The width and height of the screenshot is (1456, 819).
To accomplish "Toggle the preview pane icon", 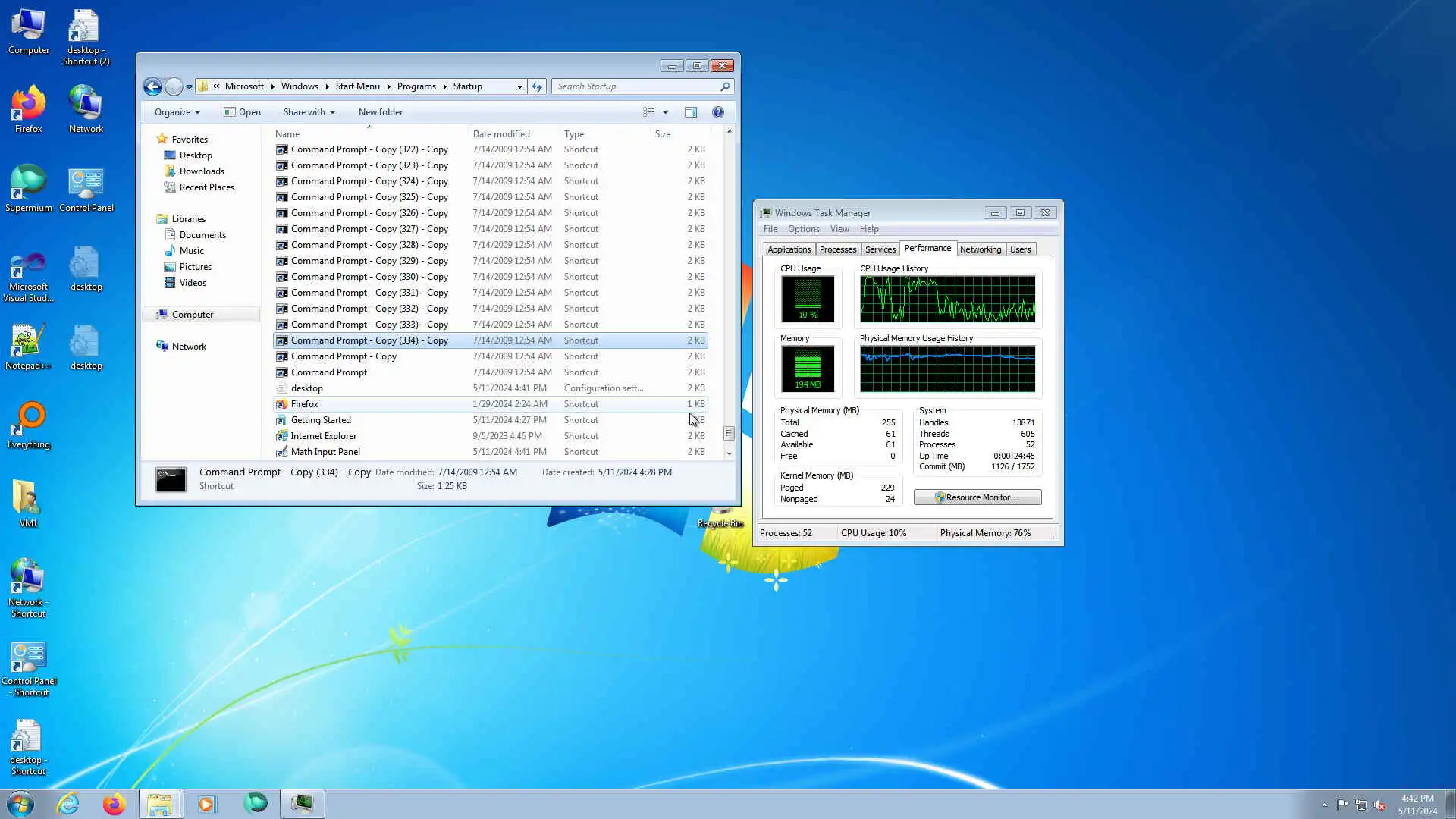I will (691, 112).
